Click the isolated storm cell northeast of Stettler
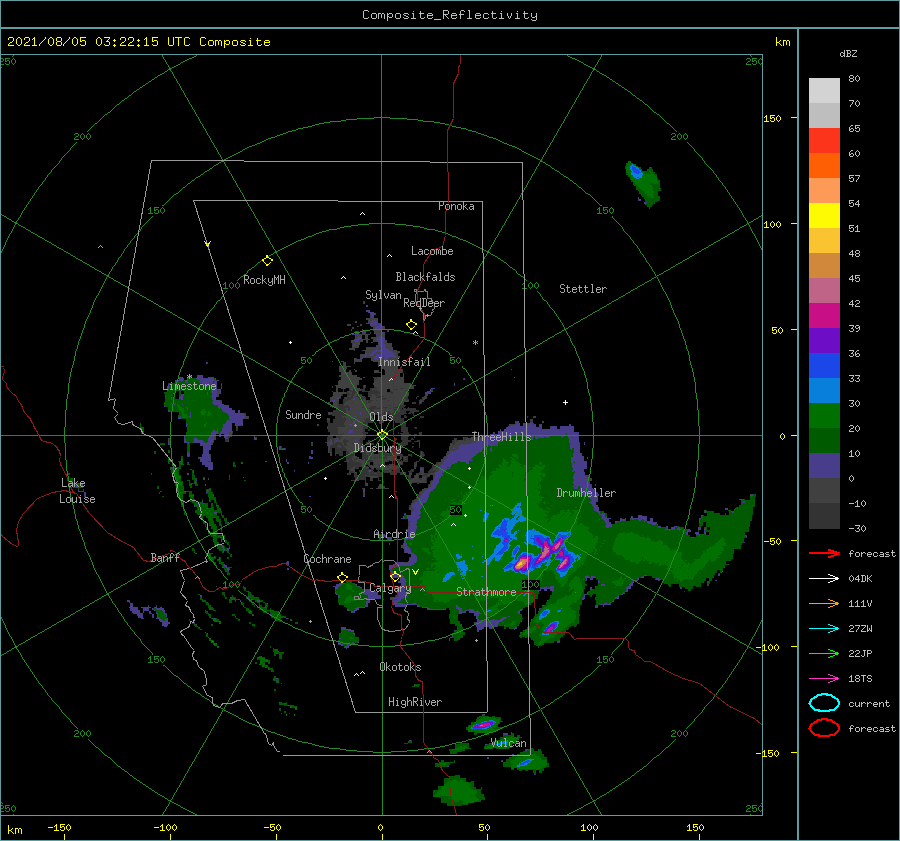The image size is (900, 841). coord(643,183)
